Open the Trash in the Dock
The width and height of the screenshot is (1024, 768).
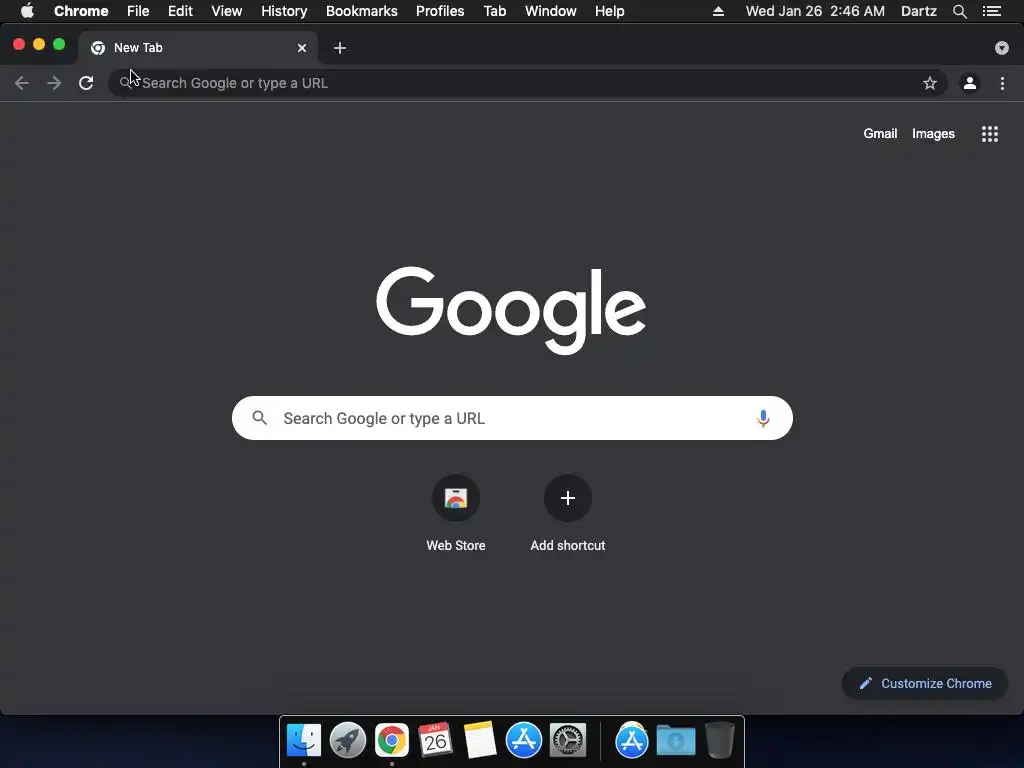click(x=720, y=740)
